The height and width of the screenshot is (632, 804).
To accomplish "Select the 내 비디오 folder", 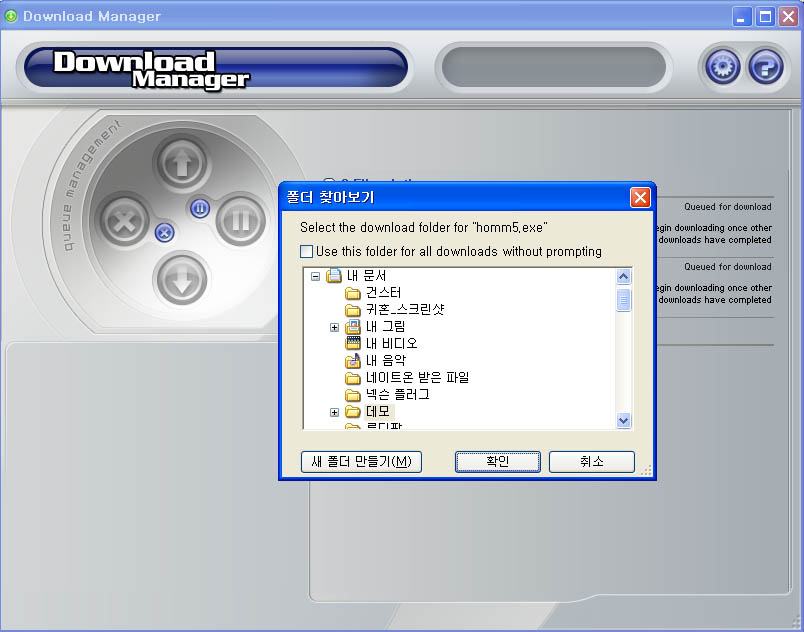I will point(391,344).
